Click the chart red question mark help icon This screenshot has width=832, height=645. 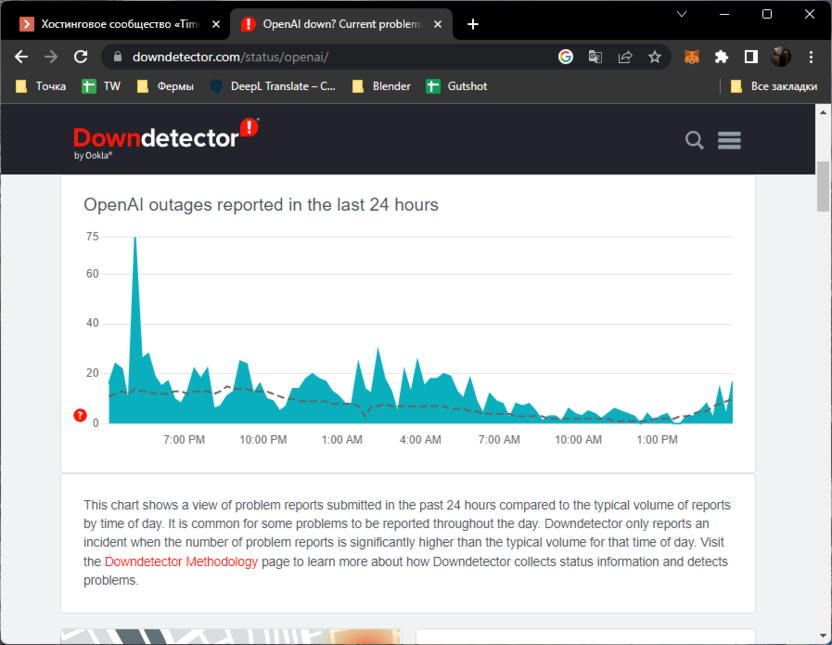click(80, 415)
